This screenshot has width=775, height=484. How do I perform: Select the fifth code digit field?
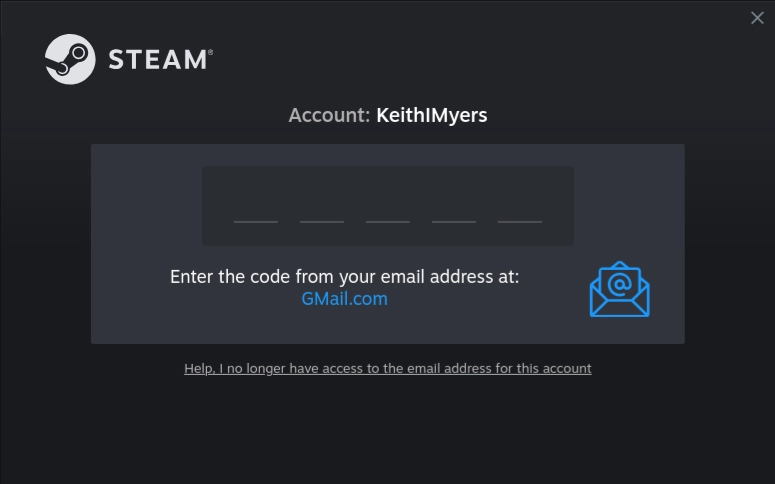click(x=520, y=208)
